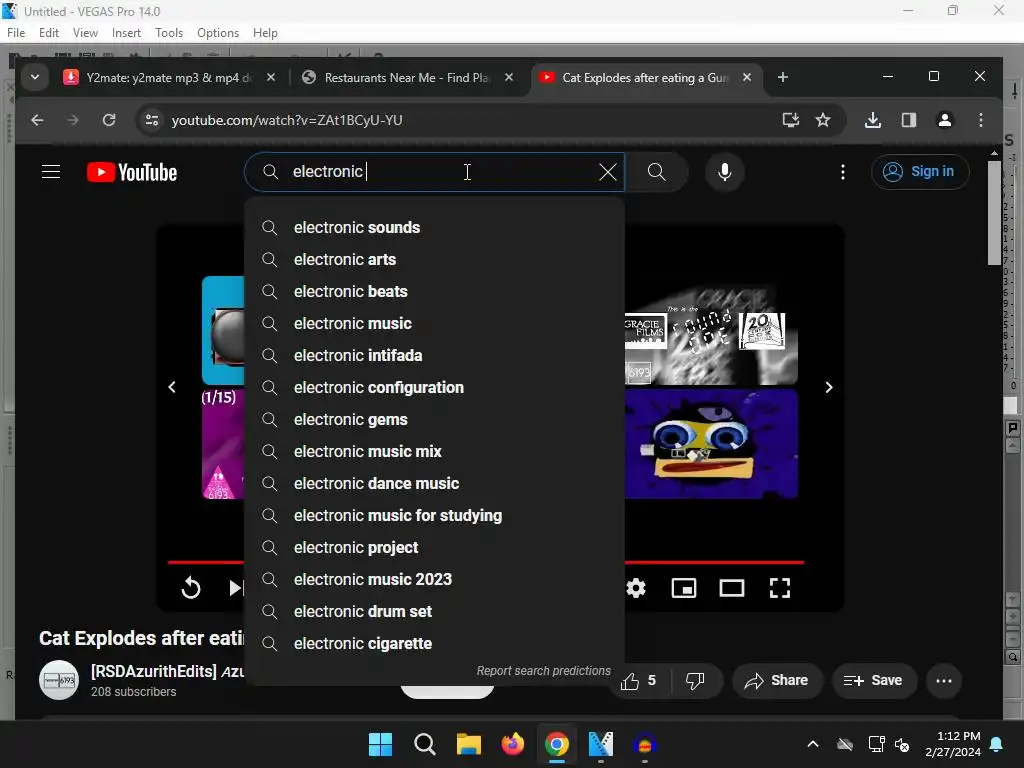Open VEGAS Pro Insert menu
Viewport: 1024px width, 768px height.
point(126,33)
